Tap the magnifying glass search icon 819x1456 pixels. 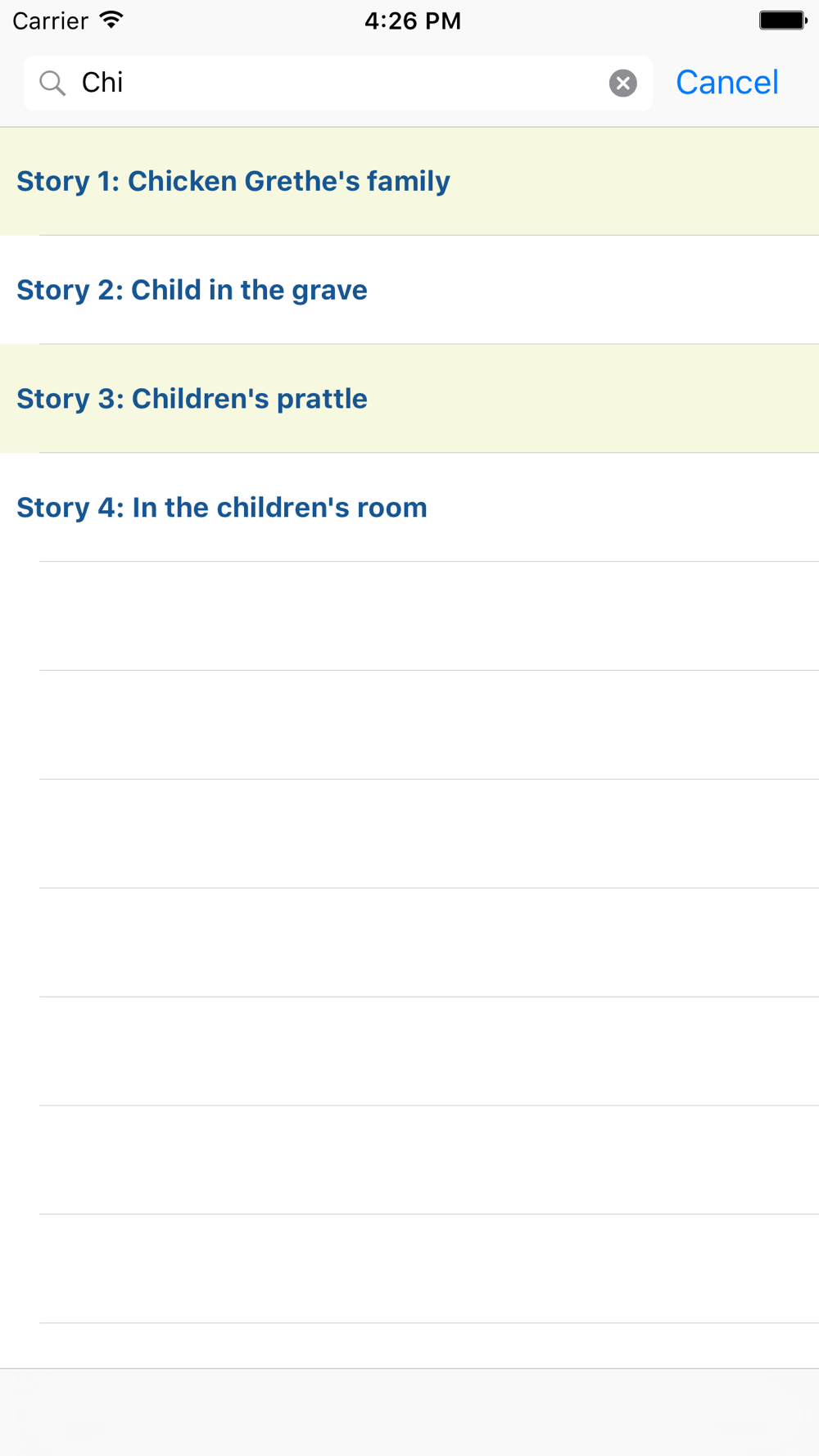(52, 83)
